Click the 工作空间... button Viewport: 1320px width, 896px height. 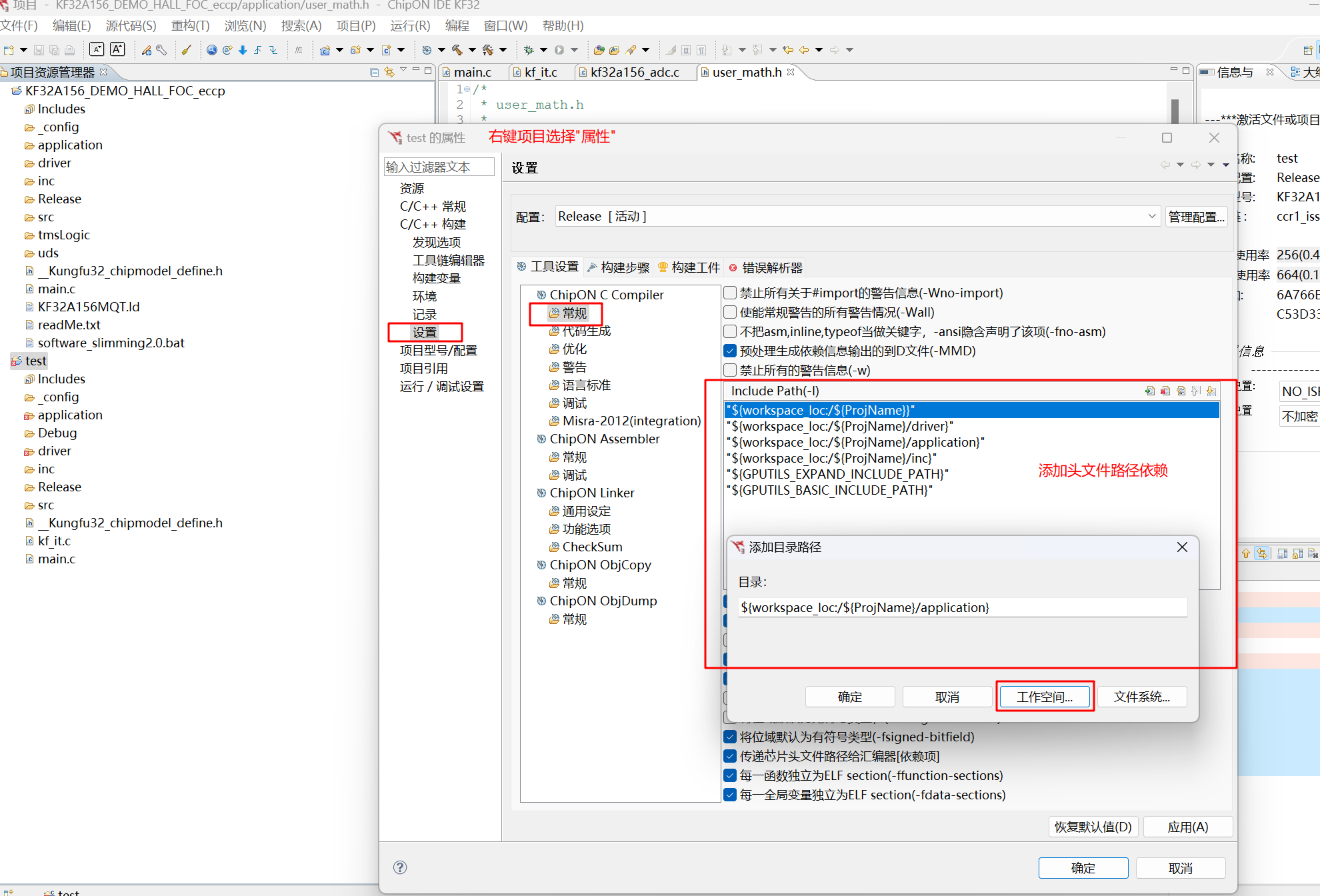1044,697
